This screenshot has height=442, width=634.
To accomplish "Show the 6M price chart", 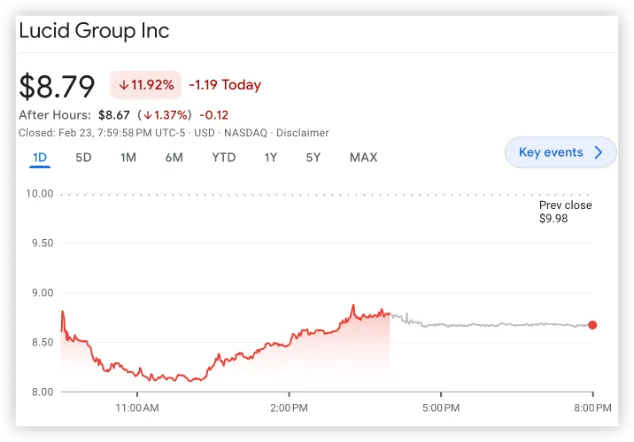I will click(x=174, y=157).
